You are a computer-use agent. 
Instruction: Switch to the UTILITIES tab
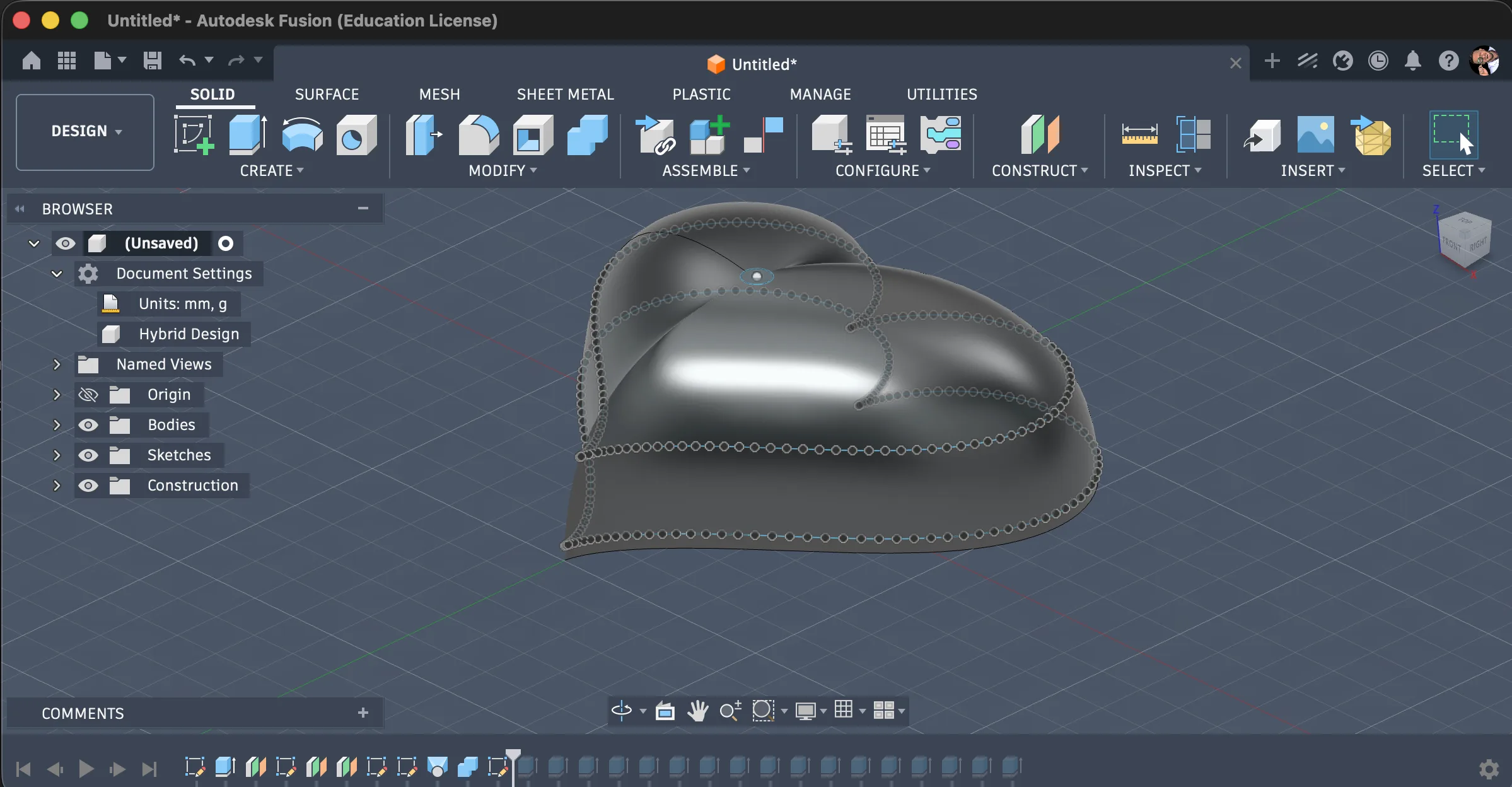click(x=941, y=95)
